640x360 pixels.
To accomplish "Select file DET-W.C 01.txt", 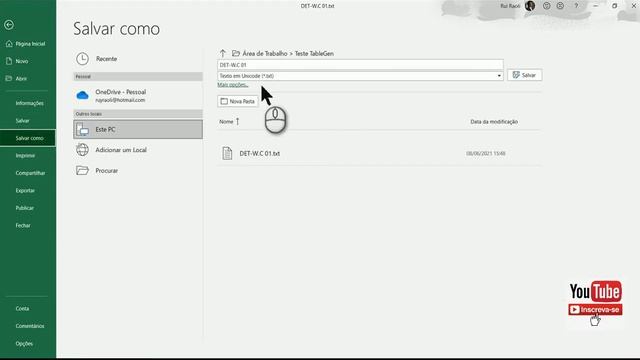I will (x=379, y=153).
